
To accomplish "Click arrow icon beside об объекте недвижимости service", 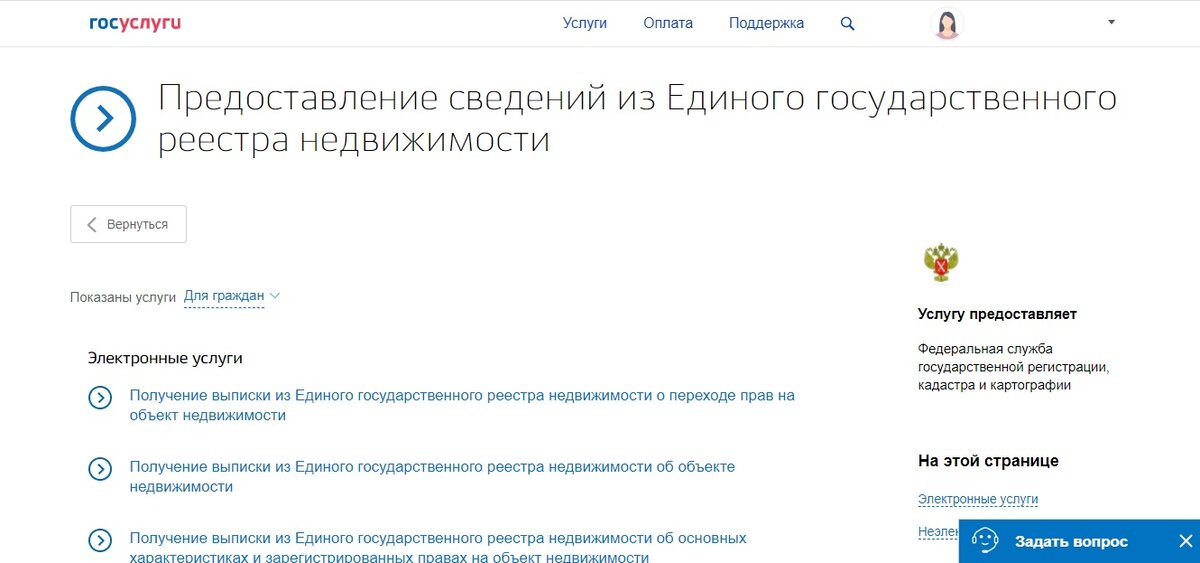I will pyautogui.click(x=100, y=469).
